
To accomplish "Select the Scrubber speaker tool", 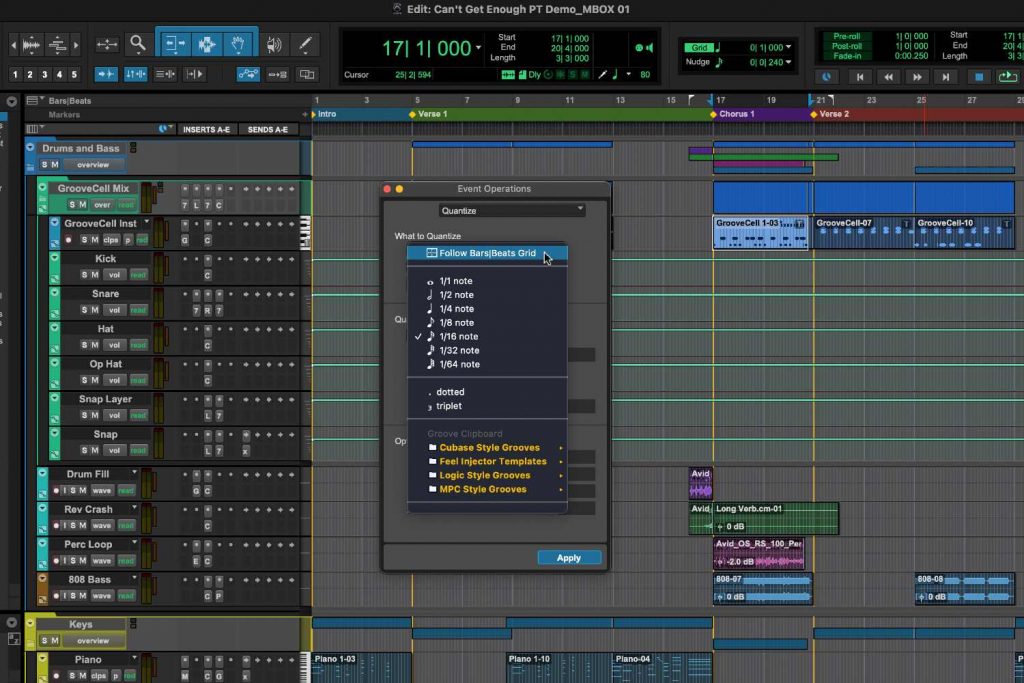I will point(274,44).
